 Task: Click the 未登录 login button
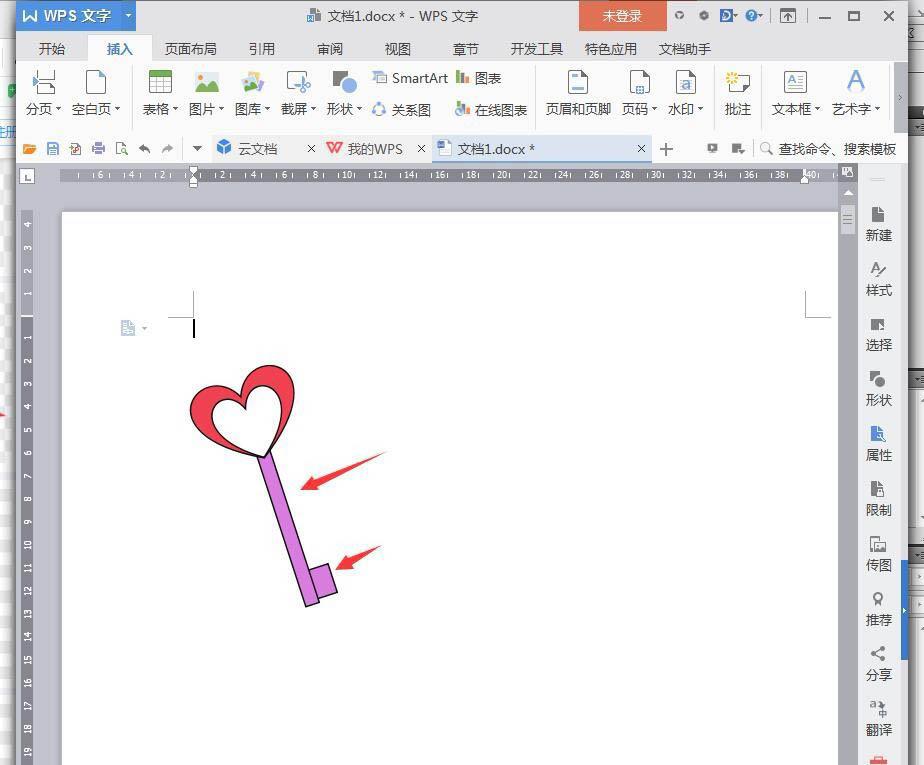[622, 16]
